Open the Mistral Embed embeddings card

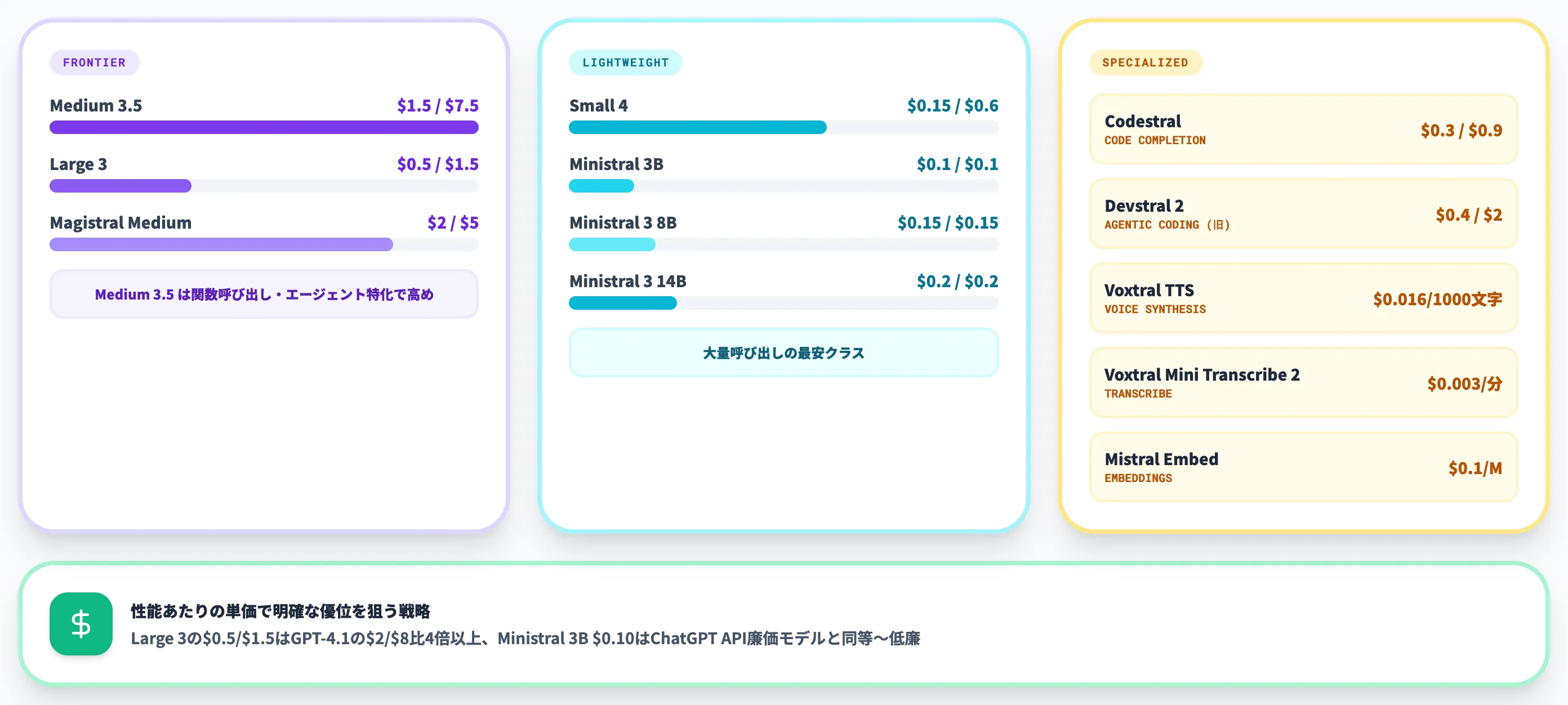tap(1303, 467)
